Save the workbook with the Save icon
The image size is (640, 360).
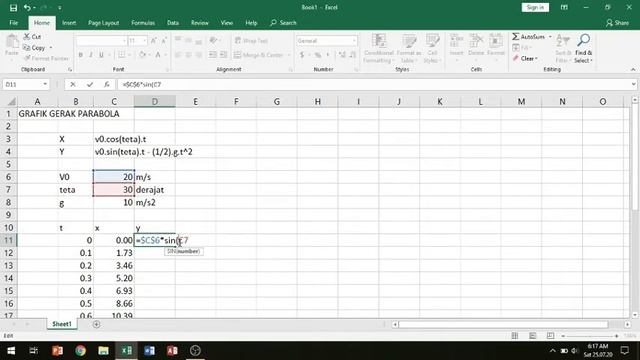13,7
